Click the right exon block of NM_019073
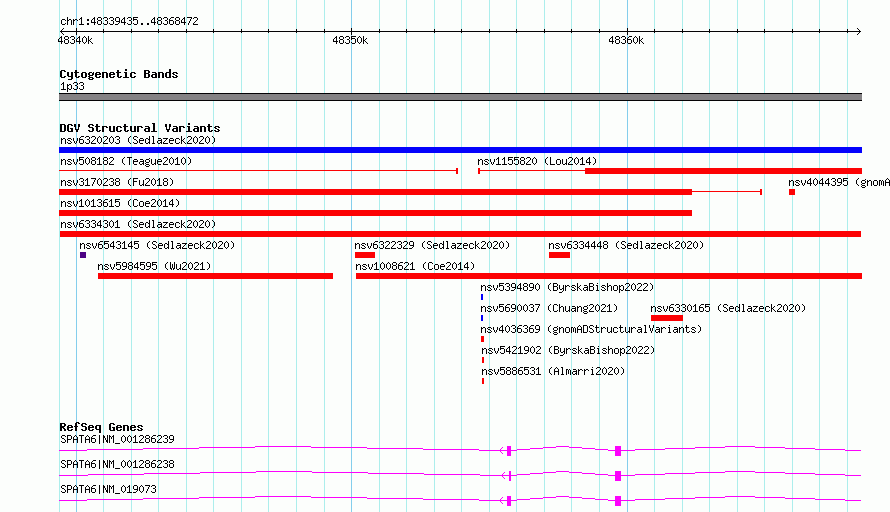 [618, 501]
